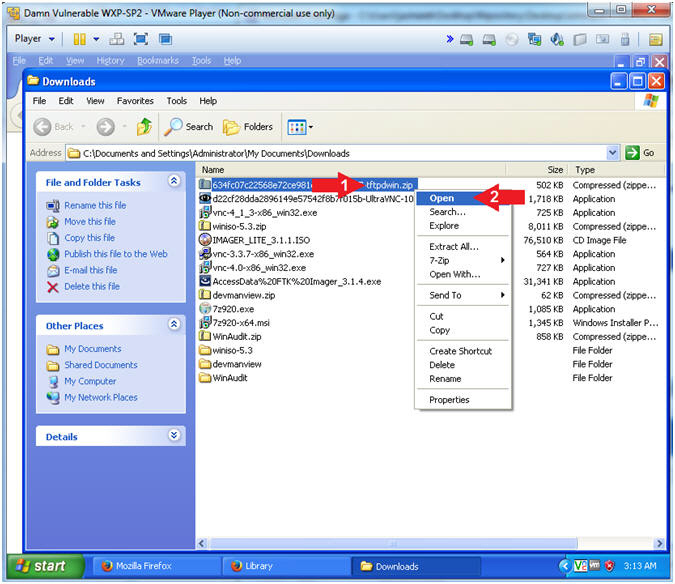Screen dimensions: 675x584
Task: Open the File menu in Downloads window
Action: pyautogui.click(x=39, y=101)
